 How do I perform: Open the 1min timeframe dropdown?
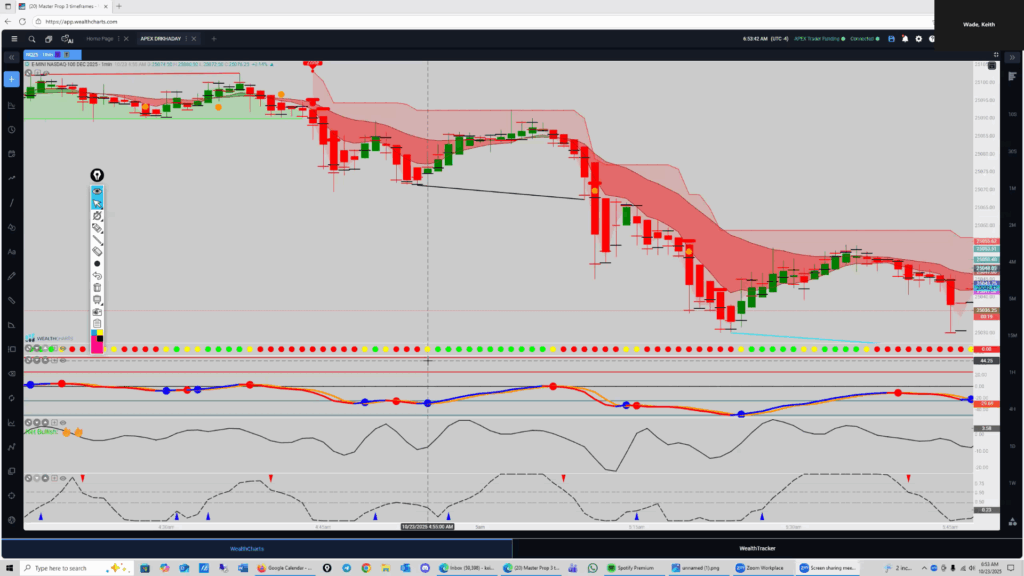click(x=47, y=54)
